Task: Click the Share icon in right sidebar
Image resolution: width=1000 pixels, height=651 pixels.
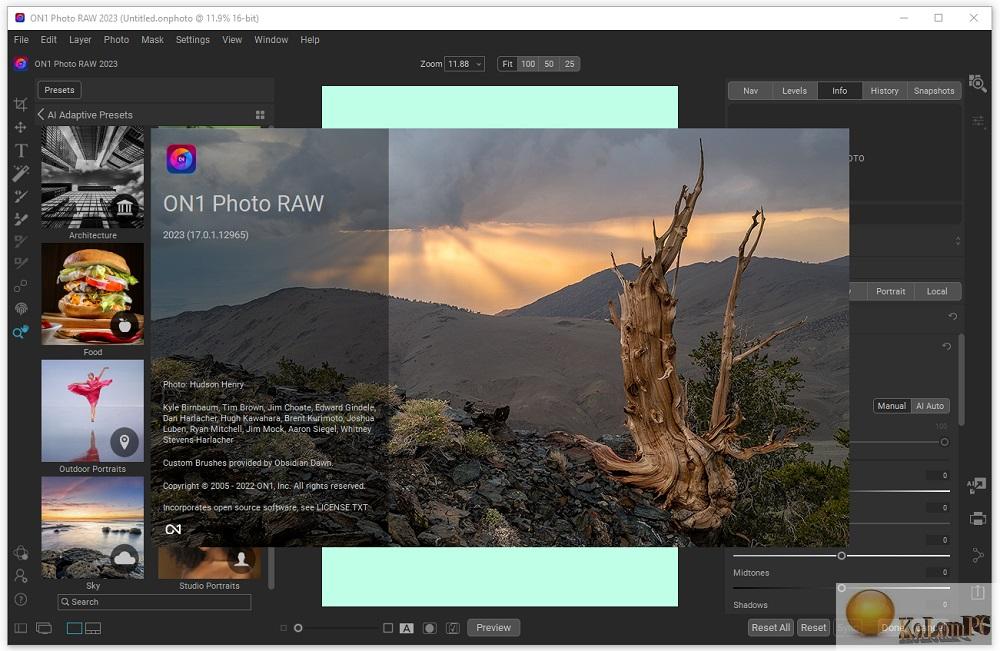Action: (x=978, y=555)
